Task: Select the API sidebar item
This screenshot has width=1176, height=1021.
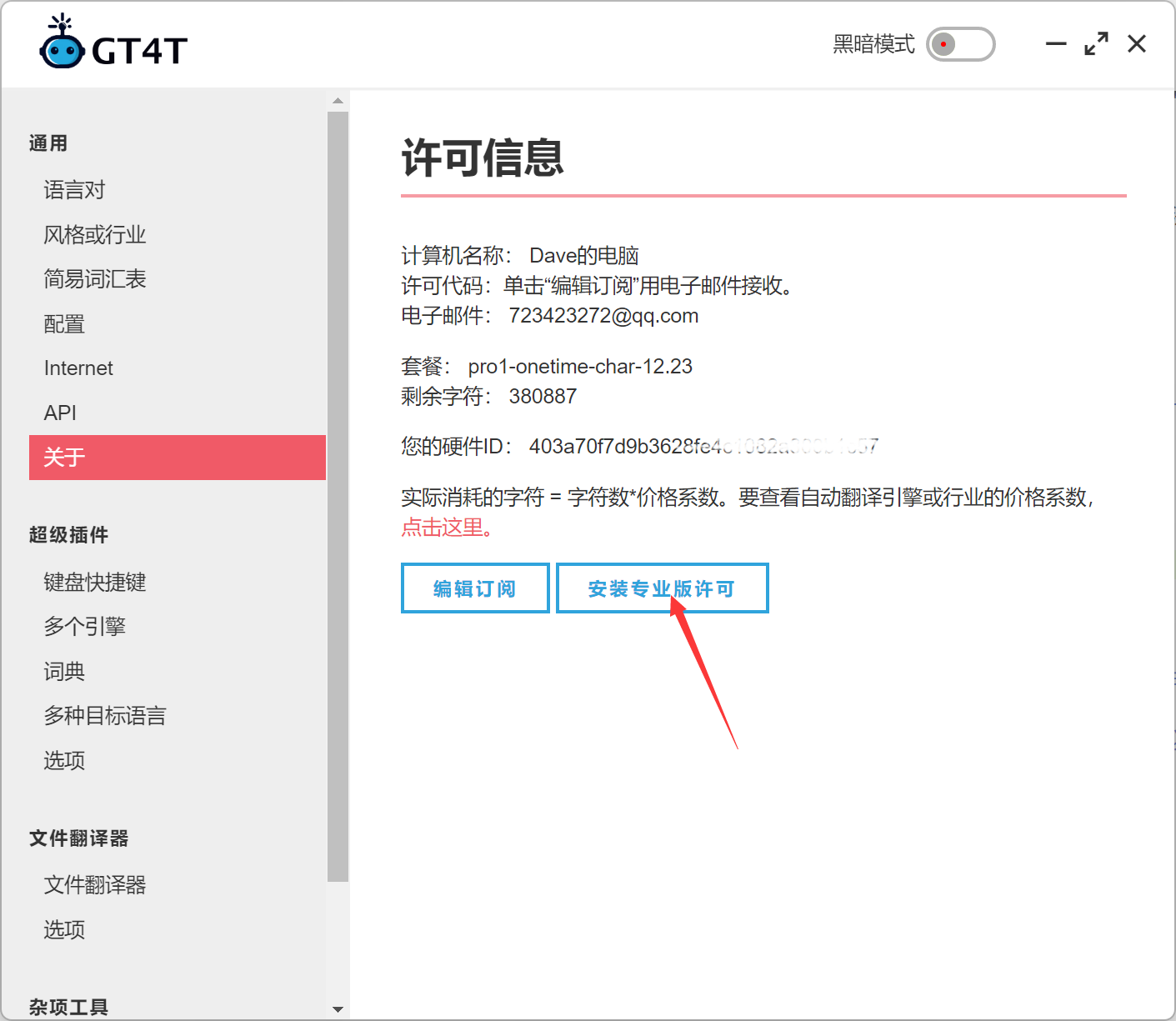Action: tap(178, 413)
